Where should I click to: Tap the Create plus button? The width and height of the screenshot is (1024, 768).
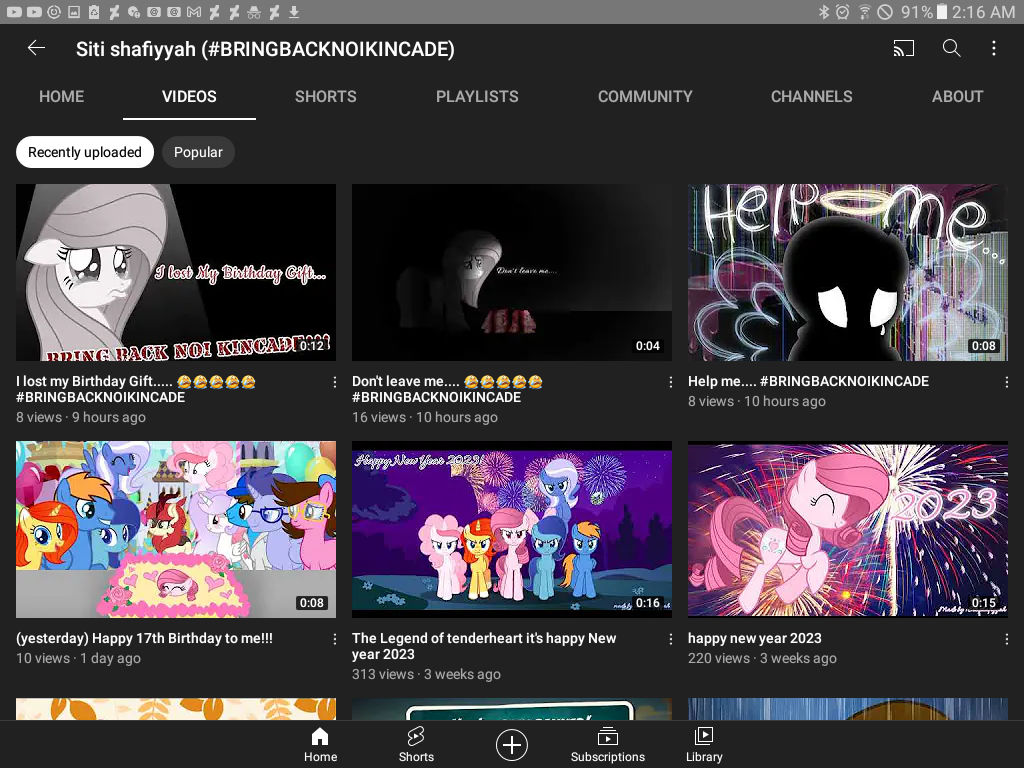coord(511,745)
